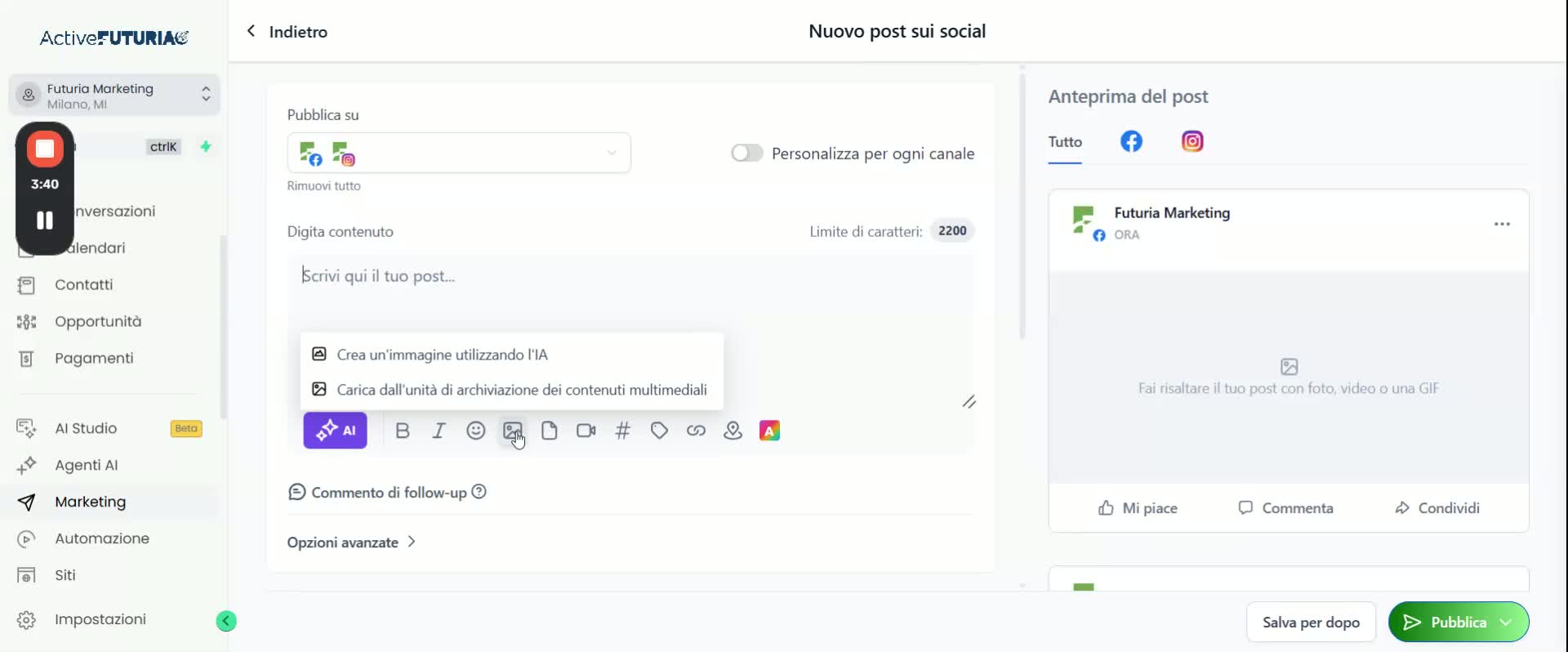Click the sidebar vertical scrollbar
1568x652 pixels.
click(x=223, y=327)
